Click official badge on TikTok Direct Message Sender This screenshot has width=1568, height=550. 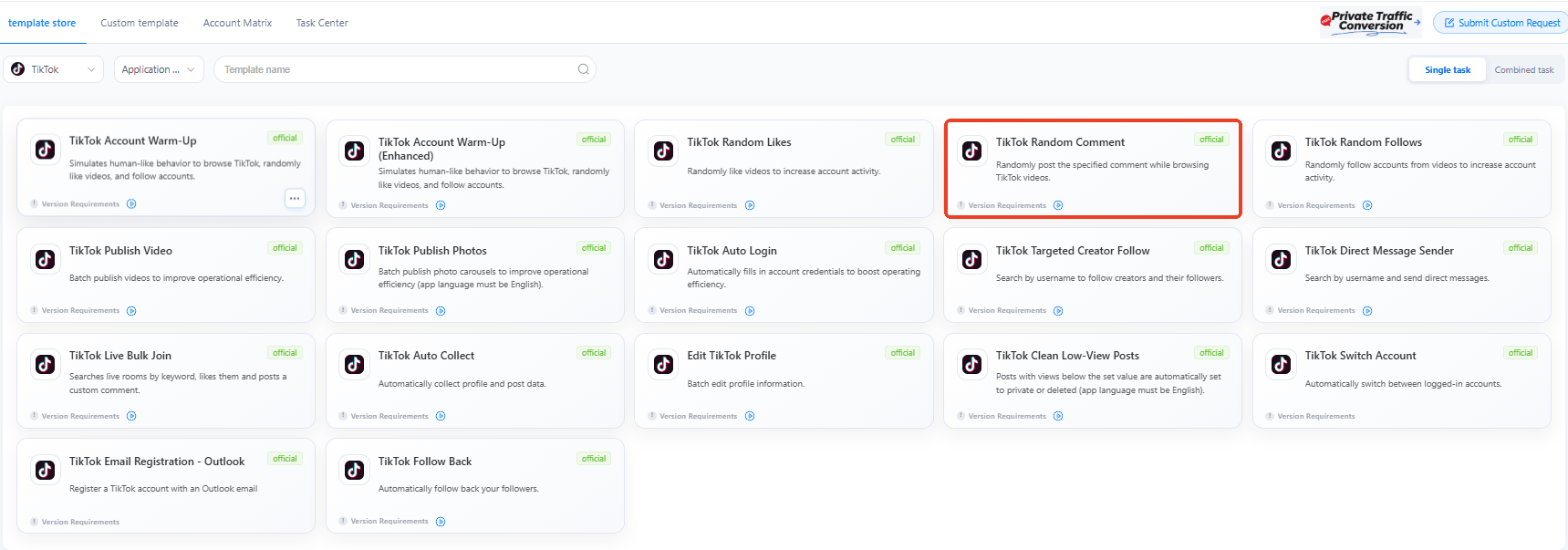[x=1521, y=248]
